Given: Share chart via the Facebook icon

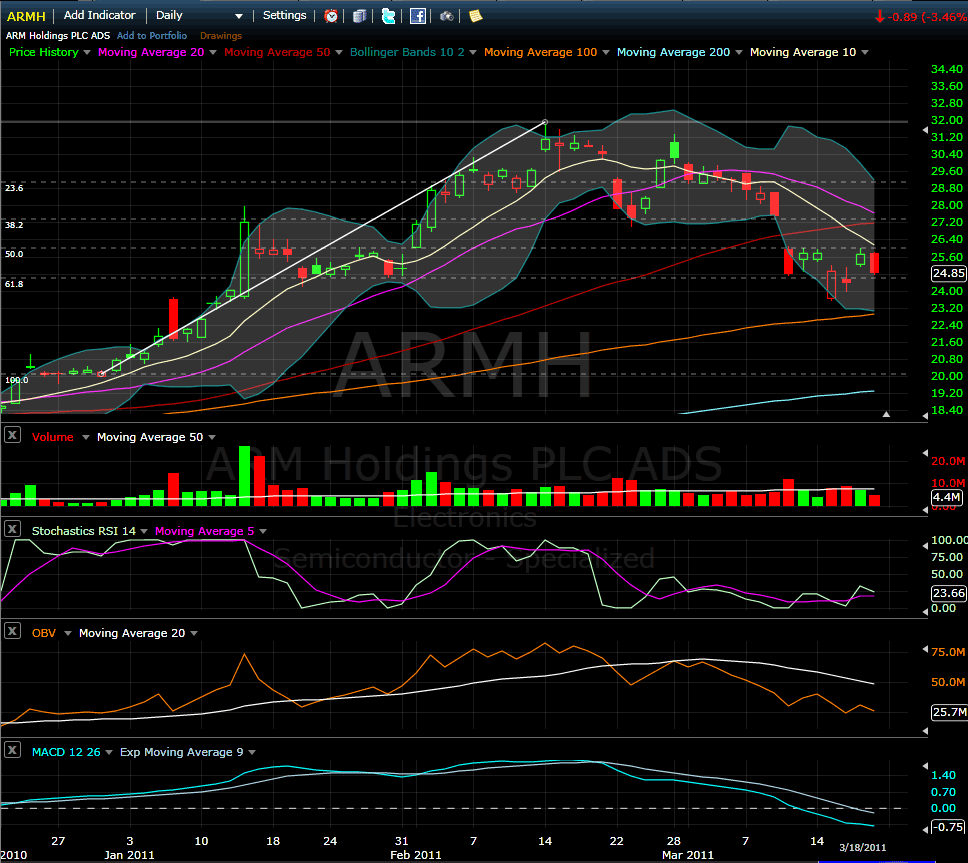Looking at the screenshot, I should click(418, 16).
